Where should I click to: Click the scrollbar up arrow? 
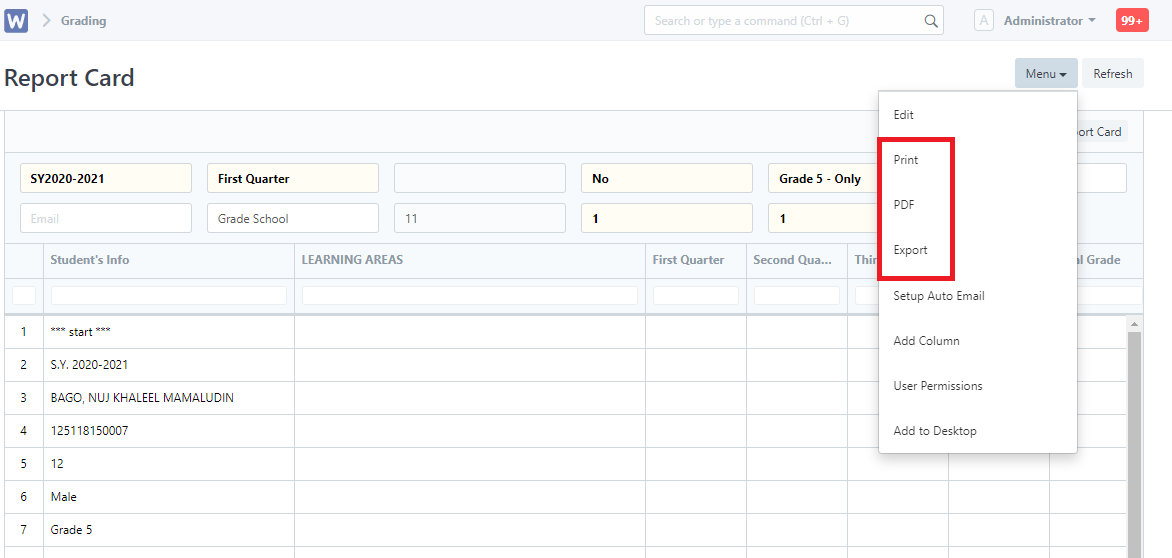pos(1133,324)
